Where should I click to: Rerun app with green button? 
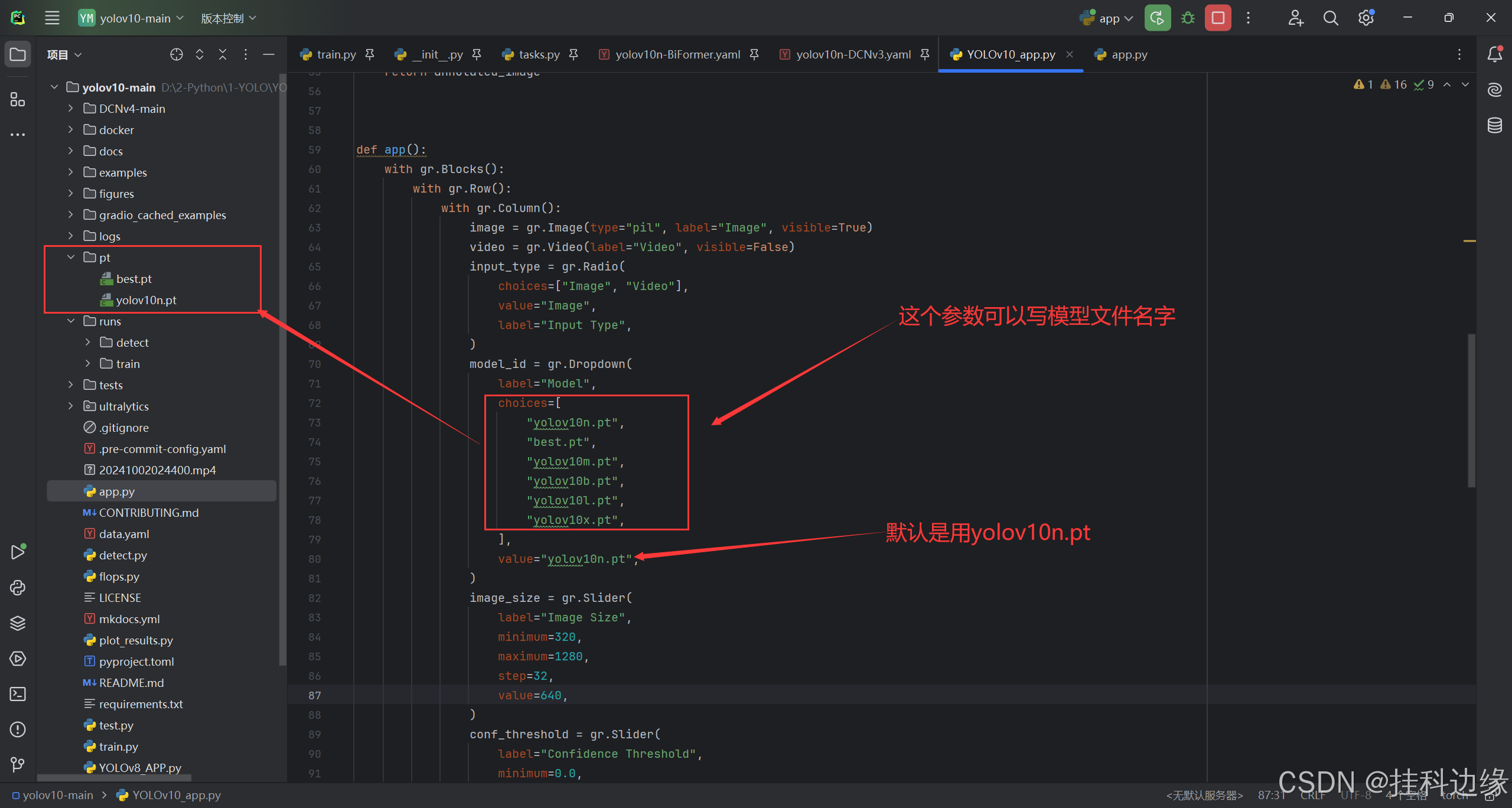[1157, 18]
